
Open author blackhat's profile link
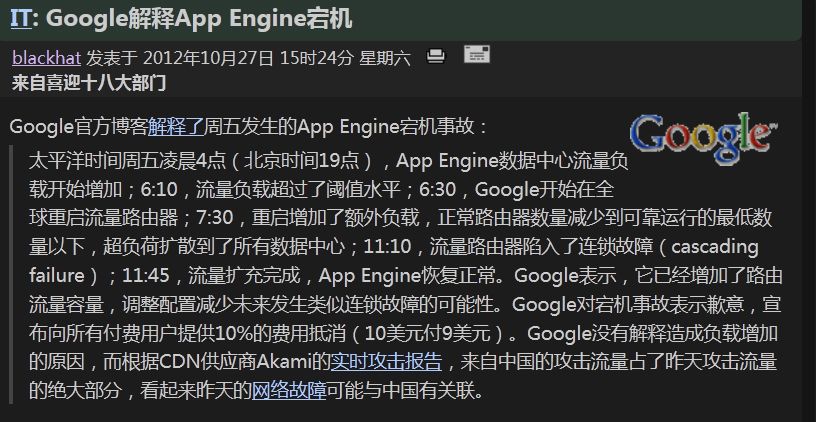[46, 58]
